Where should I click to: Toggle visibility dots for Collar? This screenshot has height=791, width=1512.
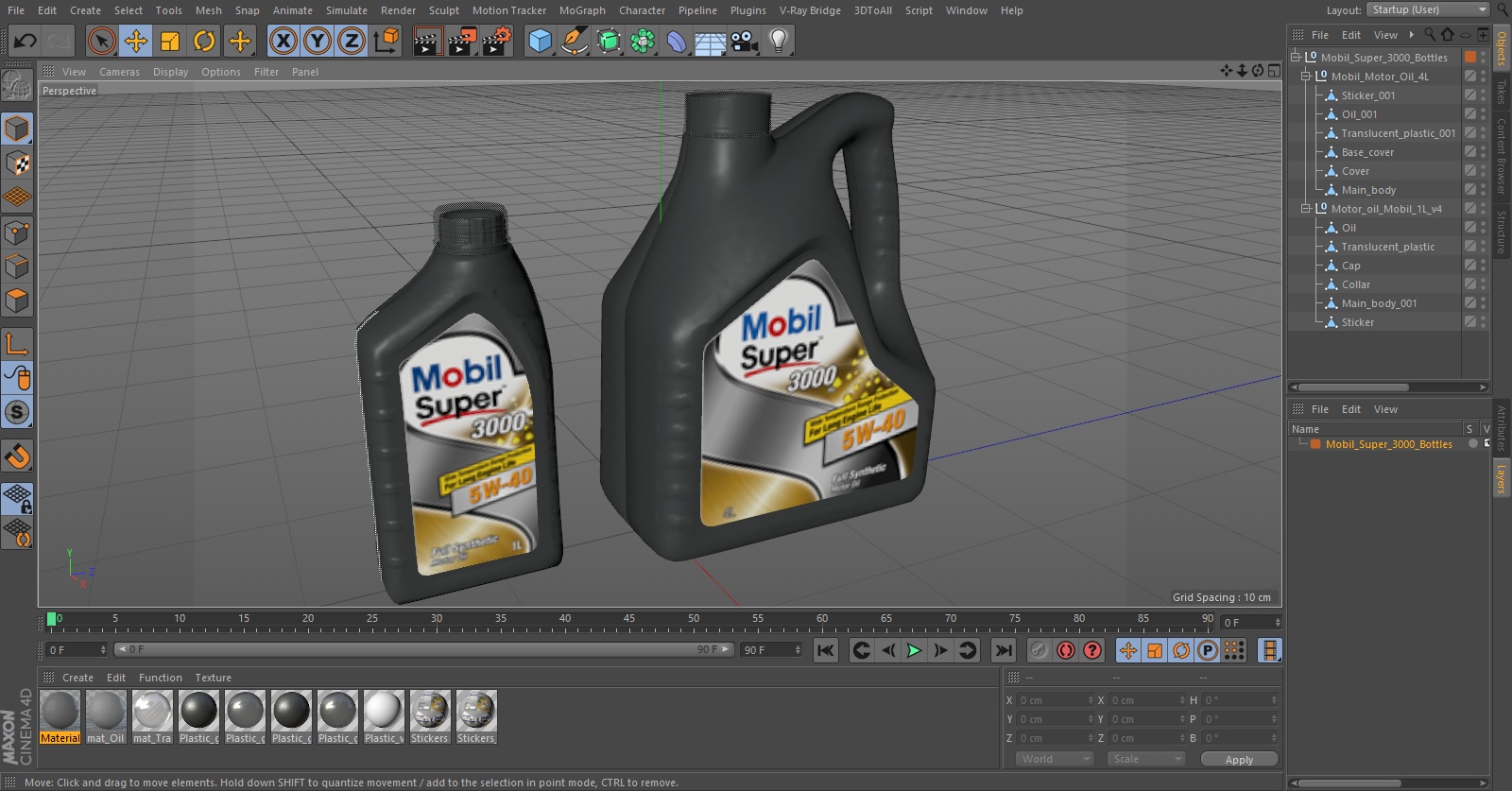pos(1483,284)
